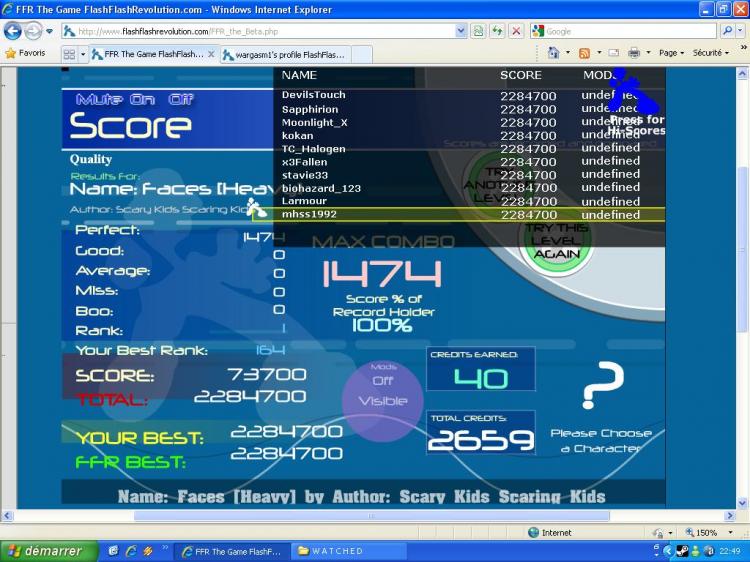Click the Home page icon
Viewport: 750px width, 562px height.
pyautogui.click(x=554, y=53)
